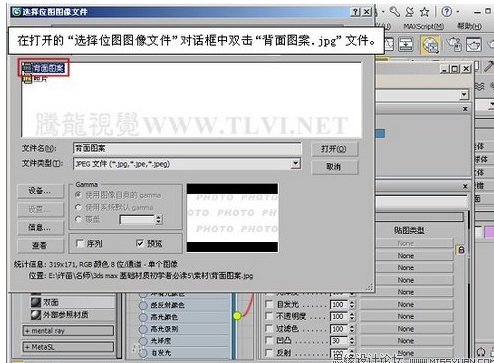This screenshot has height=363, width=494.
Task: Click the 双面 material list row label
Action: tap(51, 302)
